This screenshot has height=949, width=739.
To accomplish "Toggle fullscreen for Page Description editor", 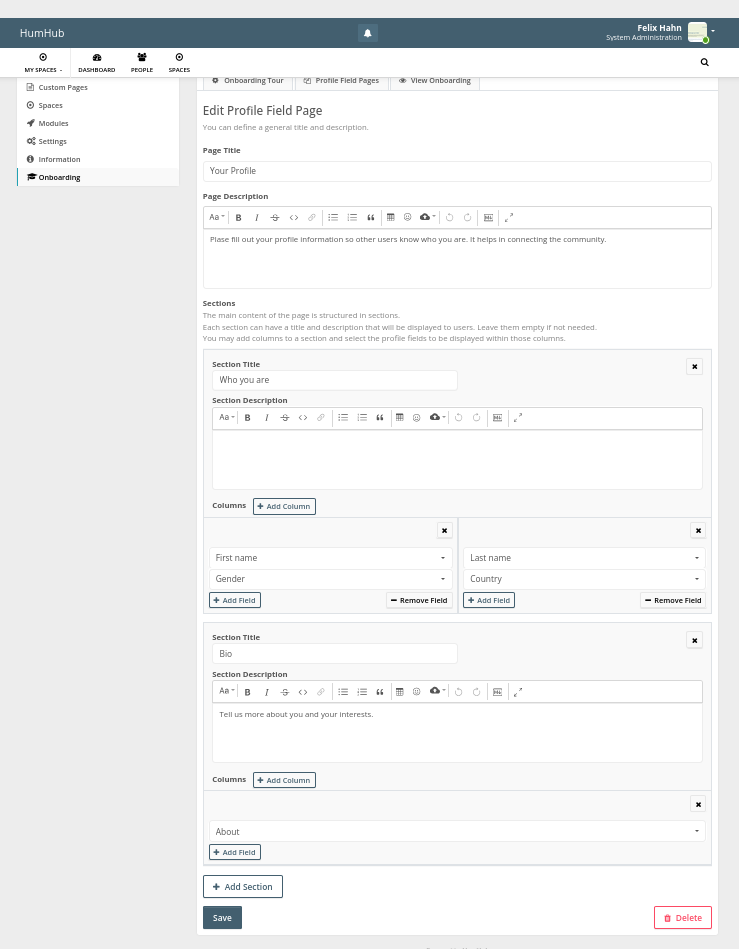I will click(x=509, y=217).
